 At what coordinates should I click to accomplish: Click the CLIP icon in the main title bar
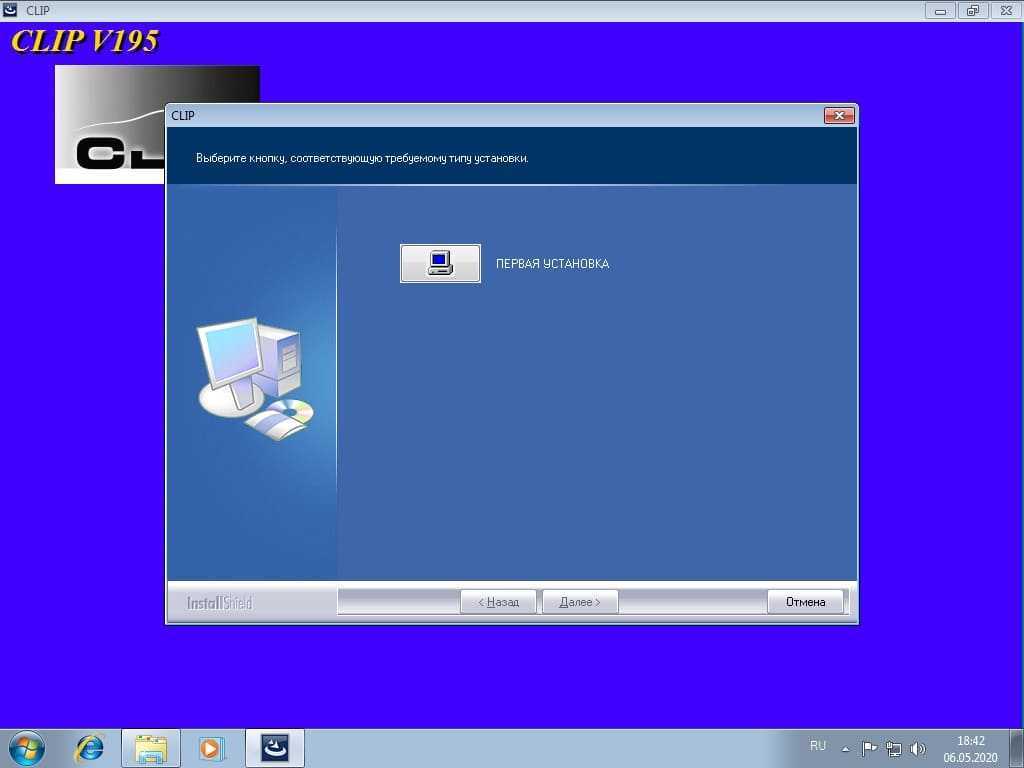click(x=11, y=11)
